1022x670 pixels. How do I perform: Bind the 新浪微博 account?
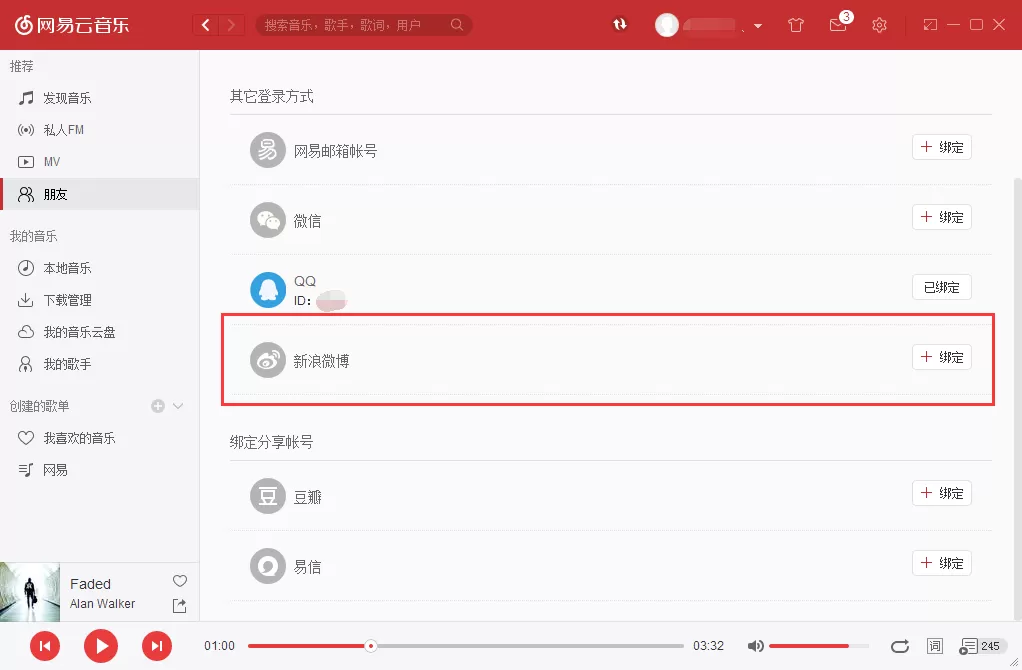(x=942, y=357)
